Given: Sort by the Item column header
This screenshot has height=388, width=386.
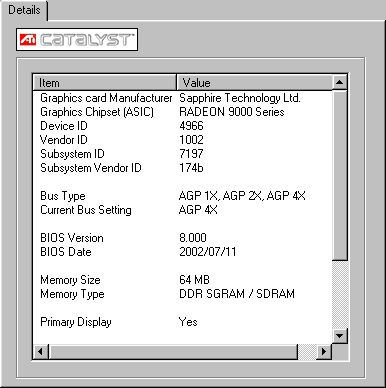Looking at the screenshot, I should (x=105, y=82).
